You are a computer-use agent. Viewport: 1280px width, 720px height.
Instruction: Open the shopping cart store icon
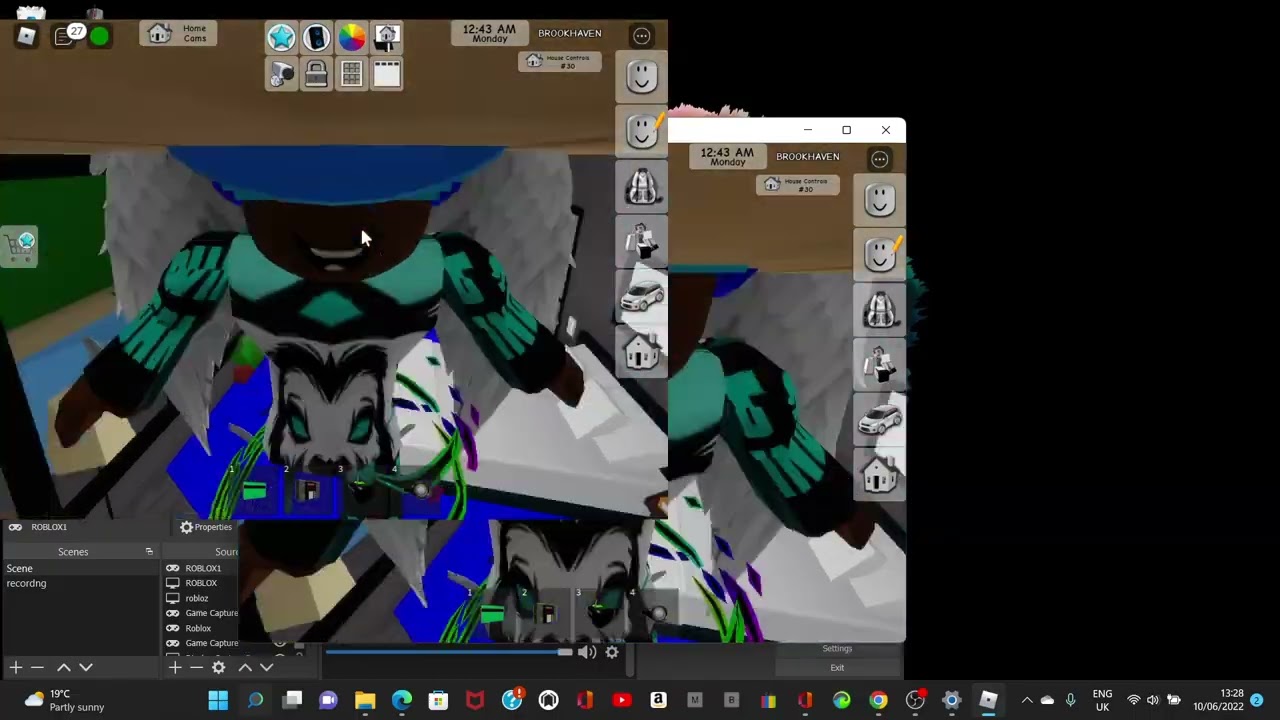20,245
